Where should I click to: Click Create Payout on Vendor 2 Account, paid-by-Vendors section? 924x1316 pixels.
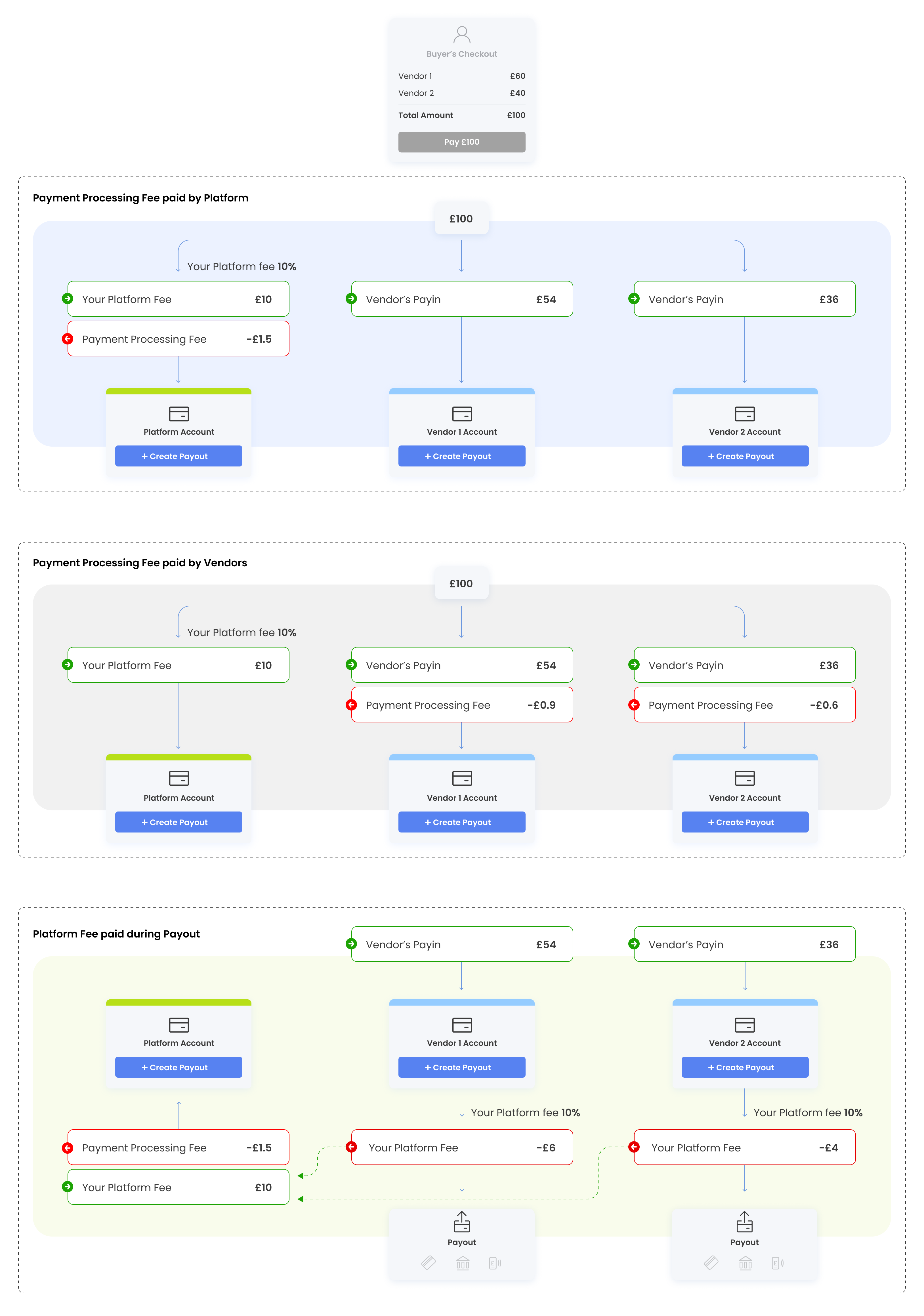(x=745, y=822)
